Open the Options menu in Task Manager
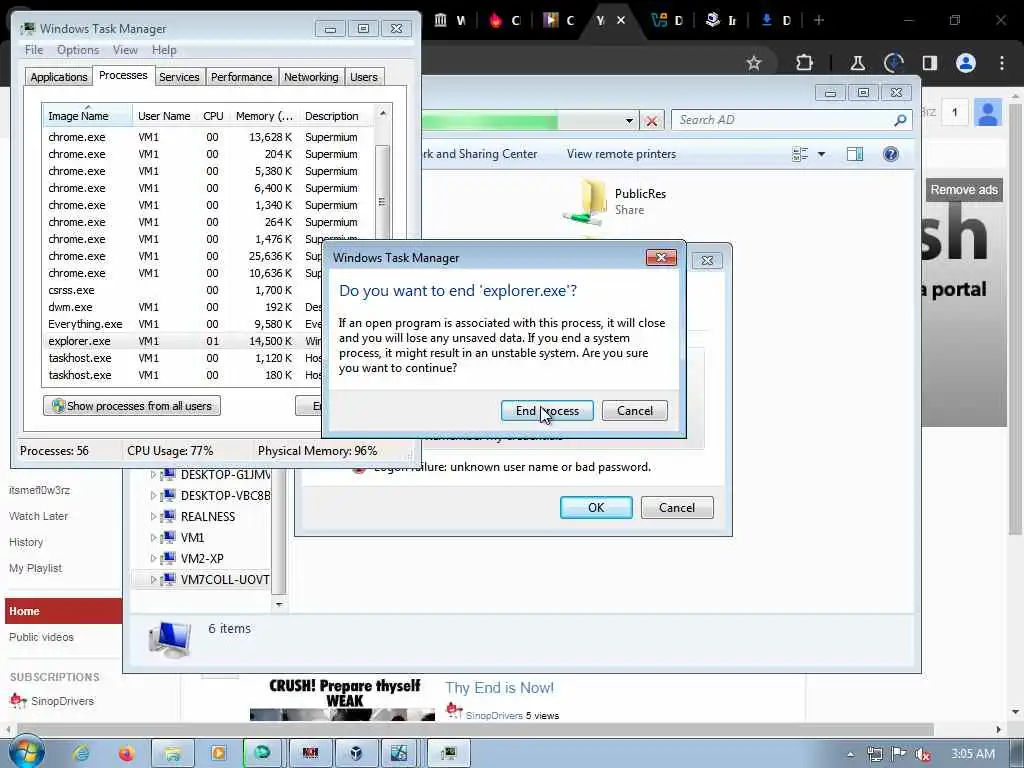Image resolution: width=1024 pixels, height=768 pixels. pos(78,50)
